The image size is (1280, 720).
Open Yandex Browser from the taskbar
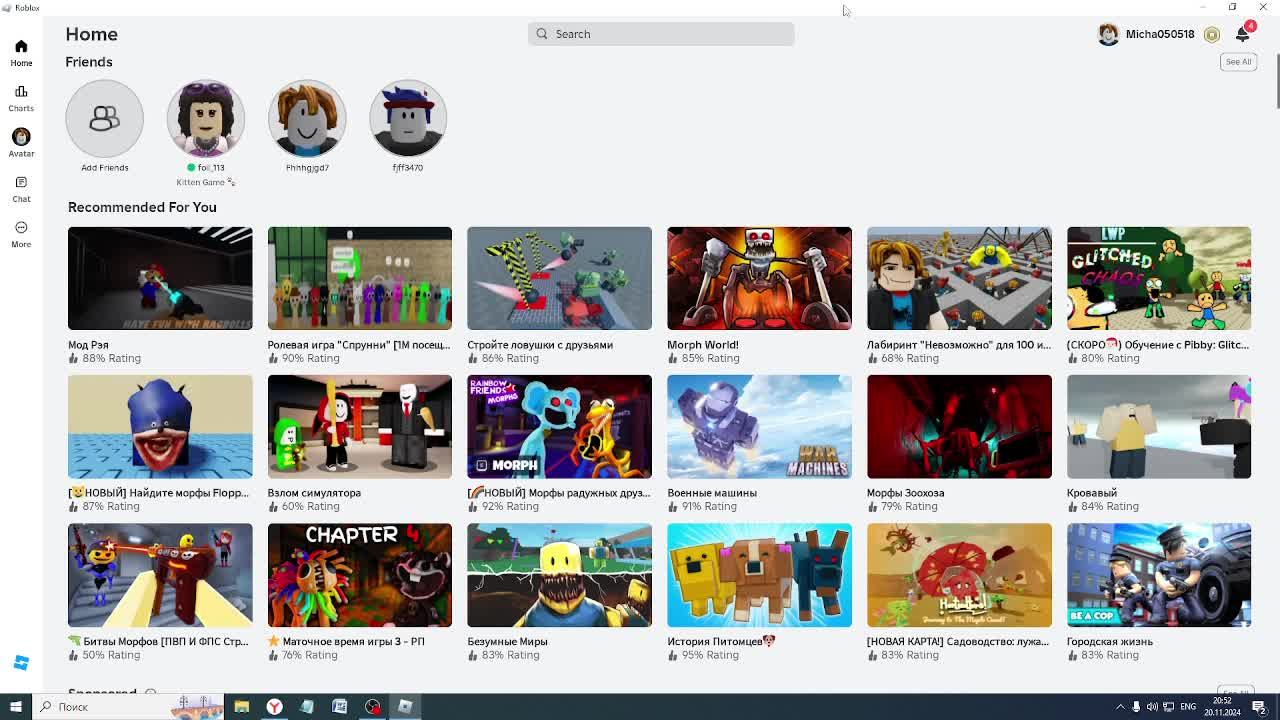[x=274, y=707]
